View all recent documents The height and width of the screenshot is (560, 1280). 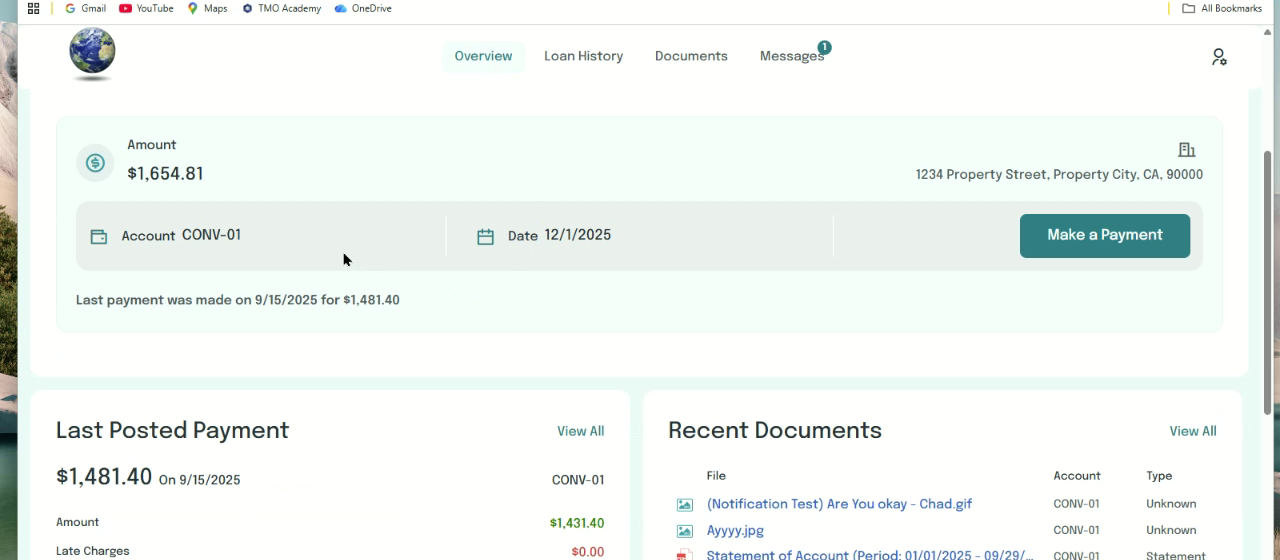coord(1192,431)
